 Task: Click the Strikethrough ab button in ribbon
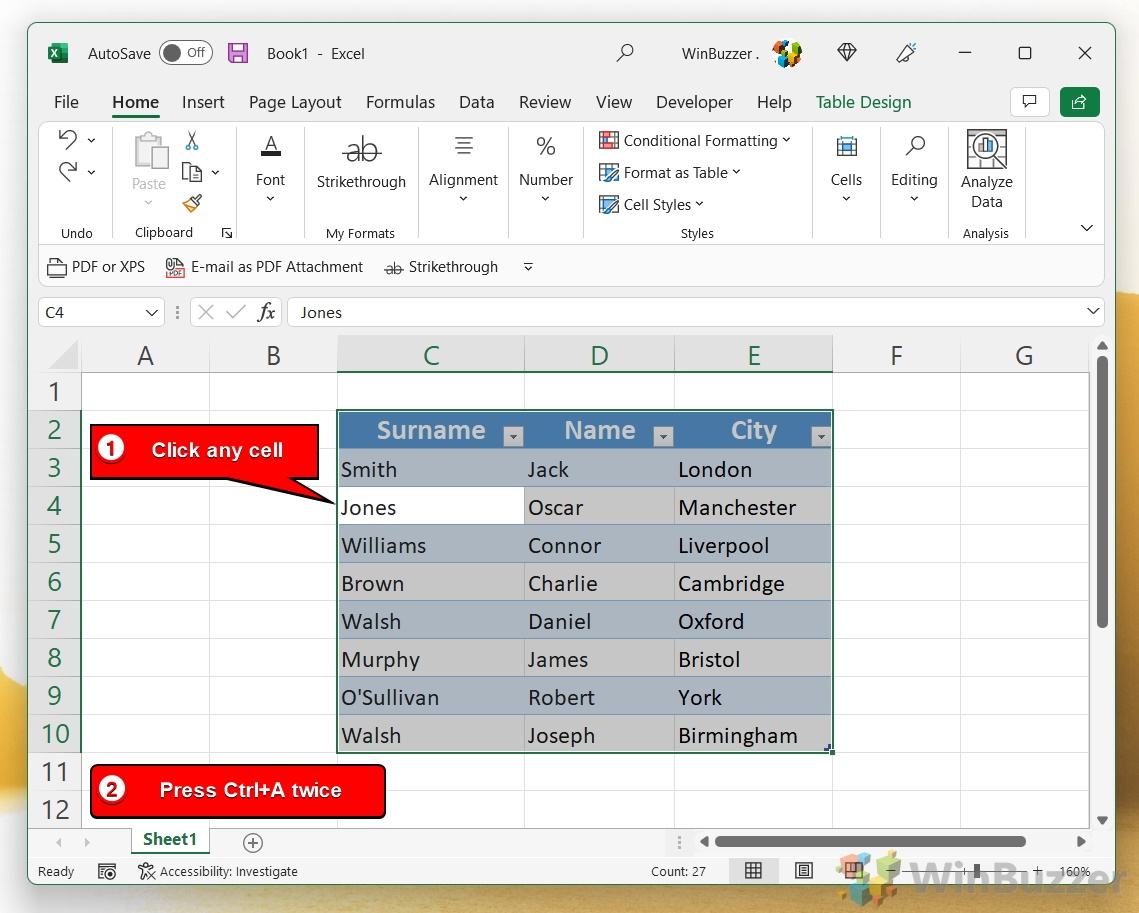click(x=361, y=163)
